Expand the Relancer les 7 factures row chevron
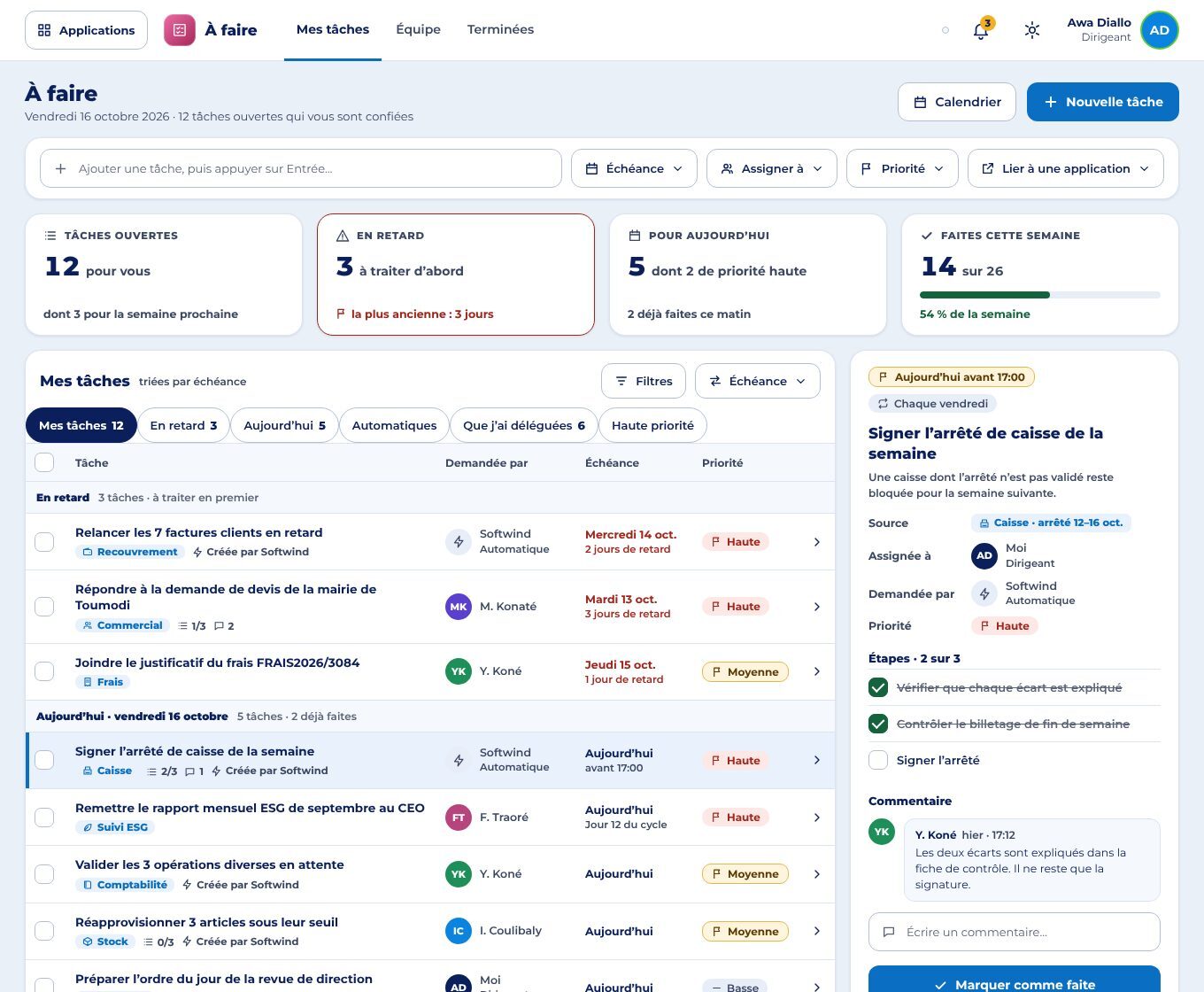The height and width of the screenshot is (992, 1204). [816, 542]
